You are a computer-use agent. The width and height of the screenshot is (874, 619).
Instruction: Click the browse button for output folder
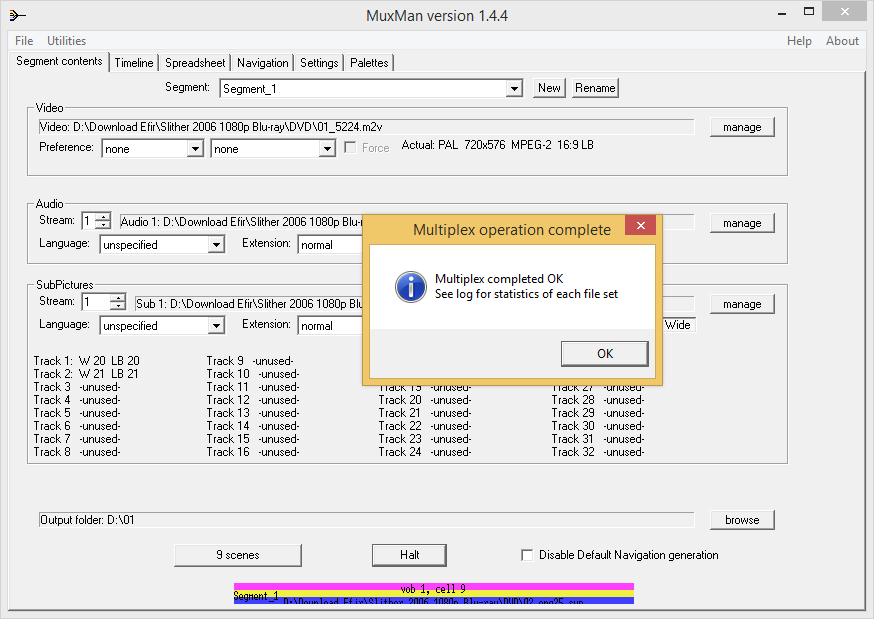coord(742,520)
